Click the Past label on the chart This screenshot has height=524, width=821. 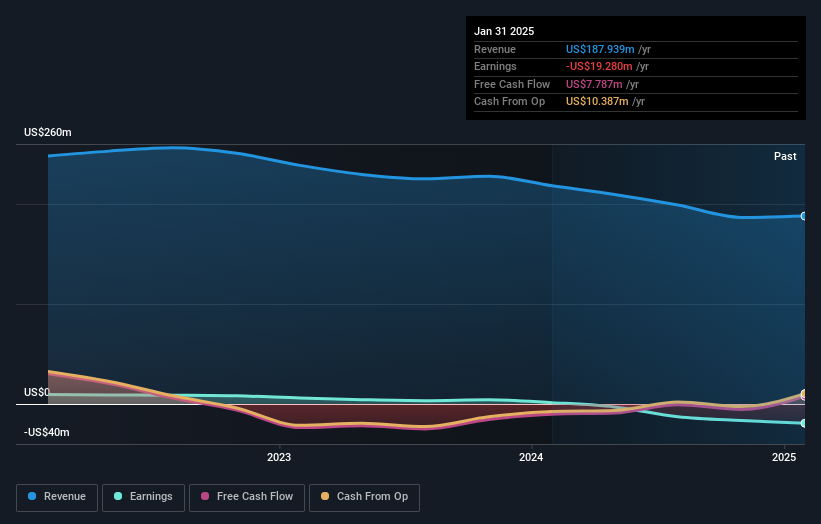point(785,156)
